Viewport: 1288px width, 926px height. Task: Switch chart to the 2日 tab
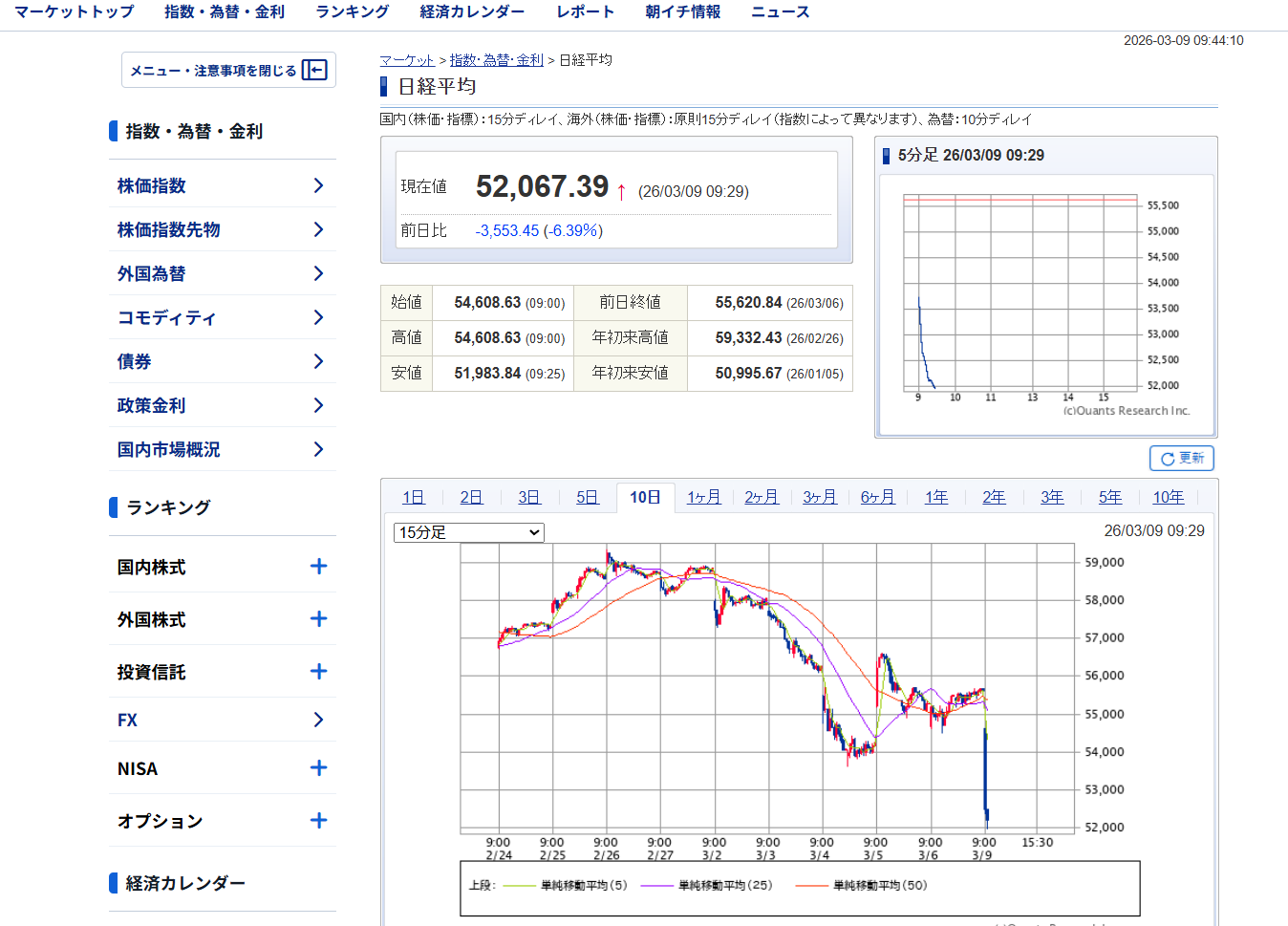tap(471, 497)
